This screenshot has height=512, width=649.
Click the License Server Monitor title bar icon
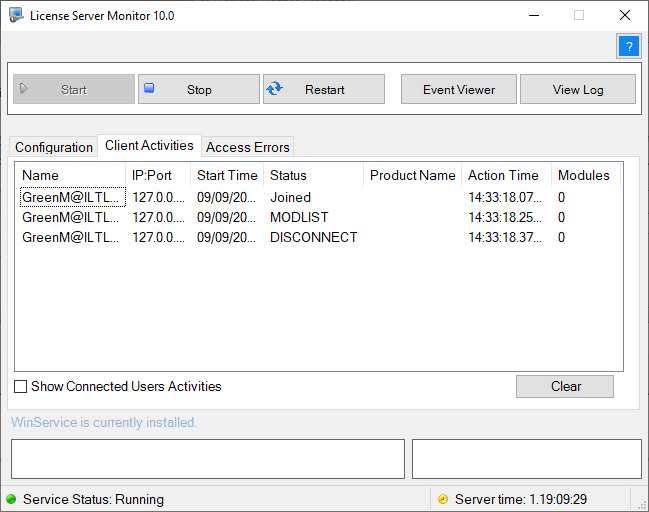coord(16,15)
